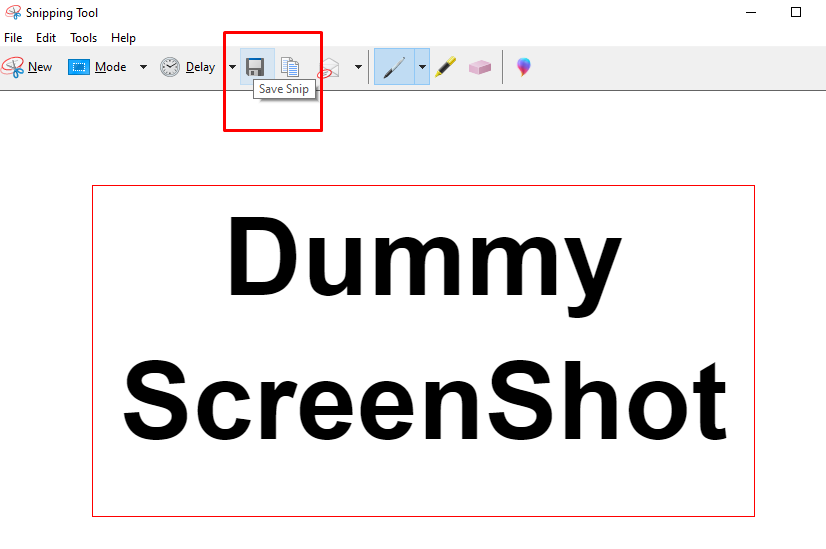This screenshot has width=826, height=549.
Task: Maximize the Snipping Tool window
Action: click(x=796, y=12)
